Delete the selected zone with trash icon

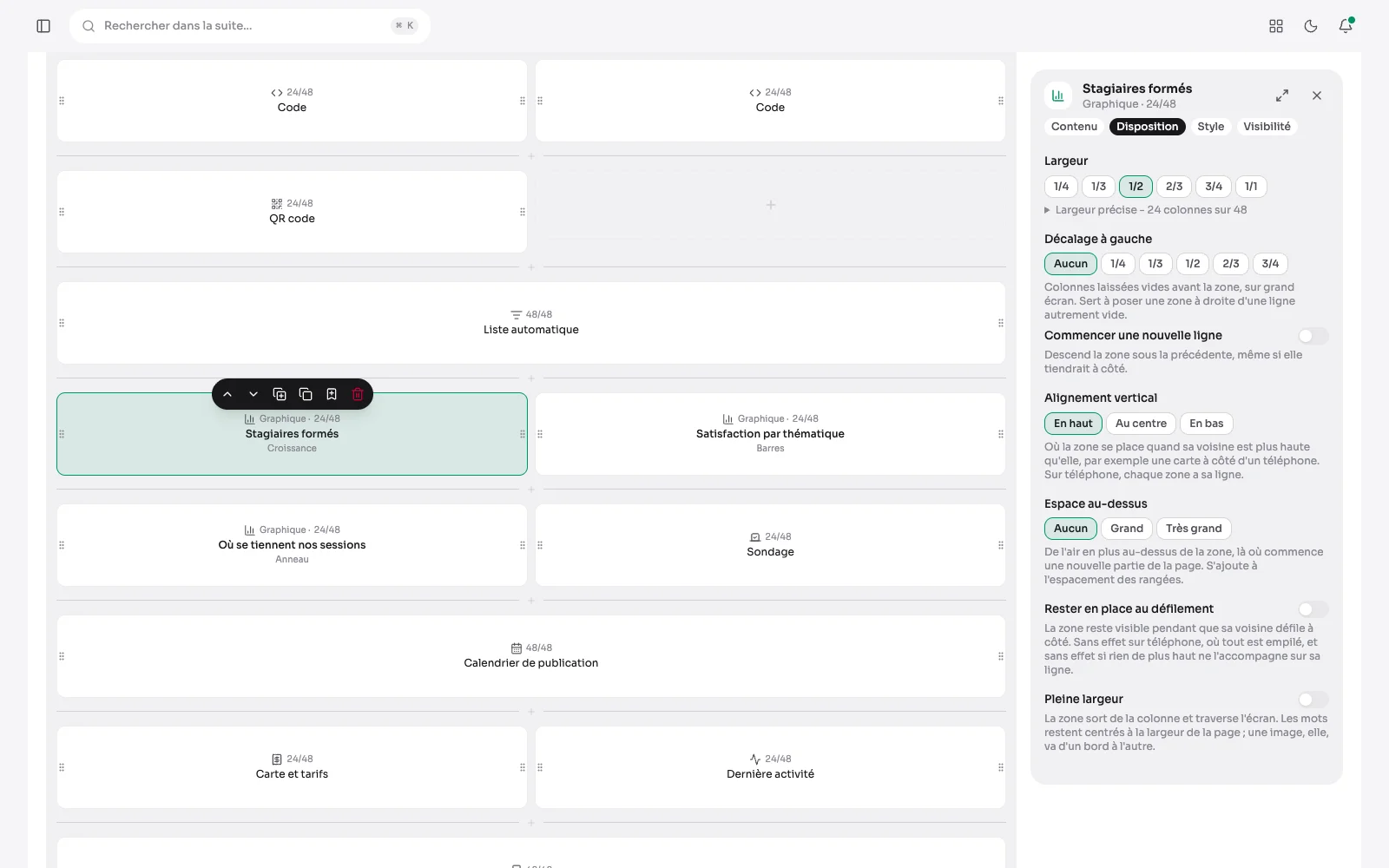point(358,394)
